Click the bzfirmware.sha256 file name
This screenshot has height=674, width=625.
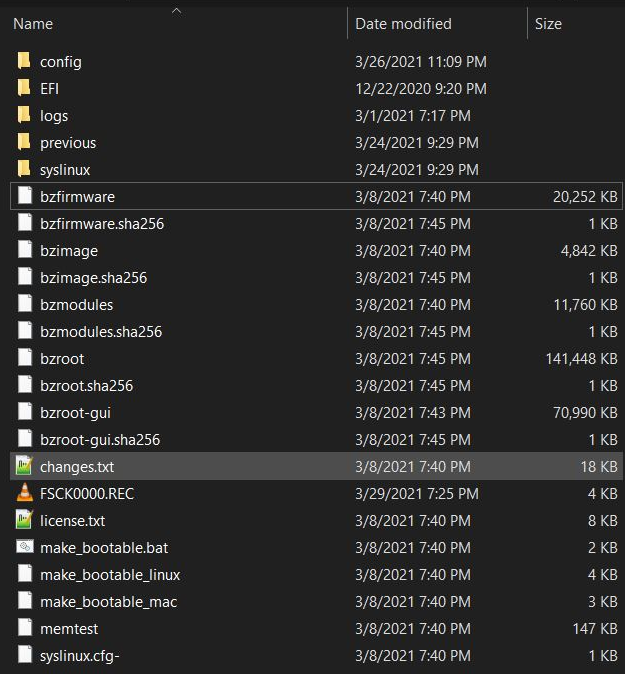[x=102, y=224]
